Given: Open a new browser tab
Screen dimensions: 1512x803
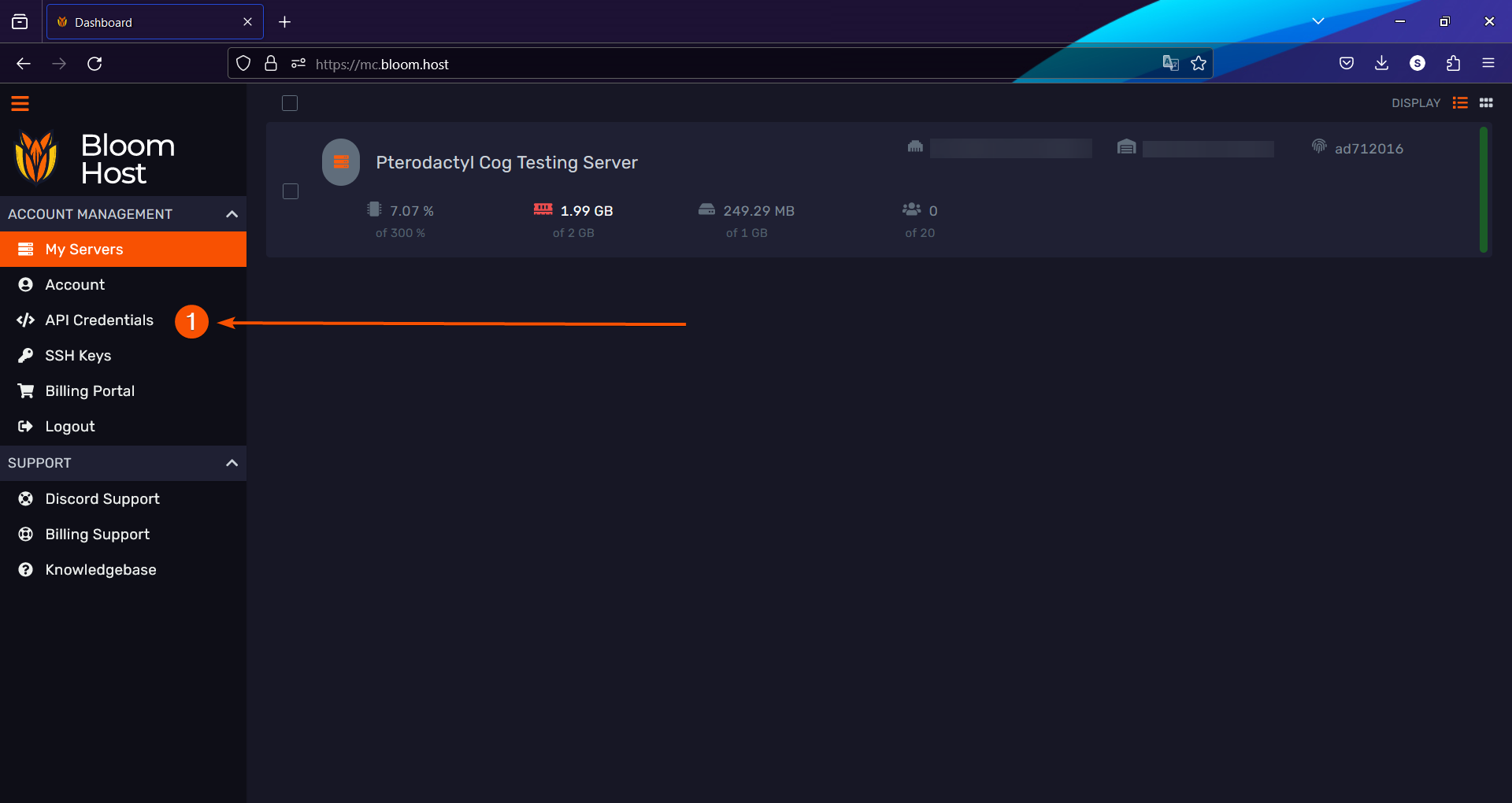Looking at the screenshot, I should 285,22.
